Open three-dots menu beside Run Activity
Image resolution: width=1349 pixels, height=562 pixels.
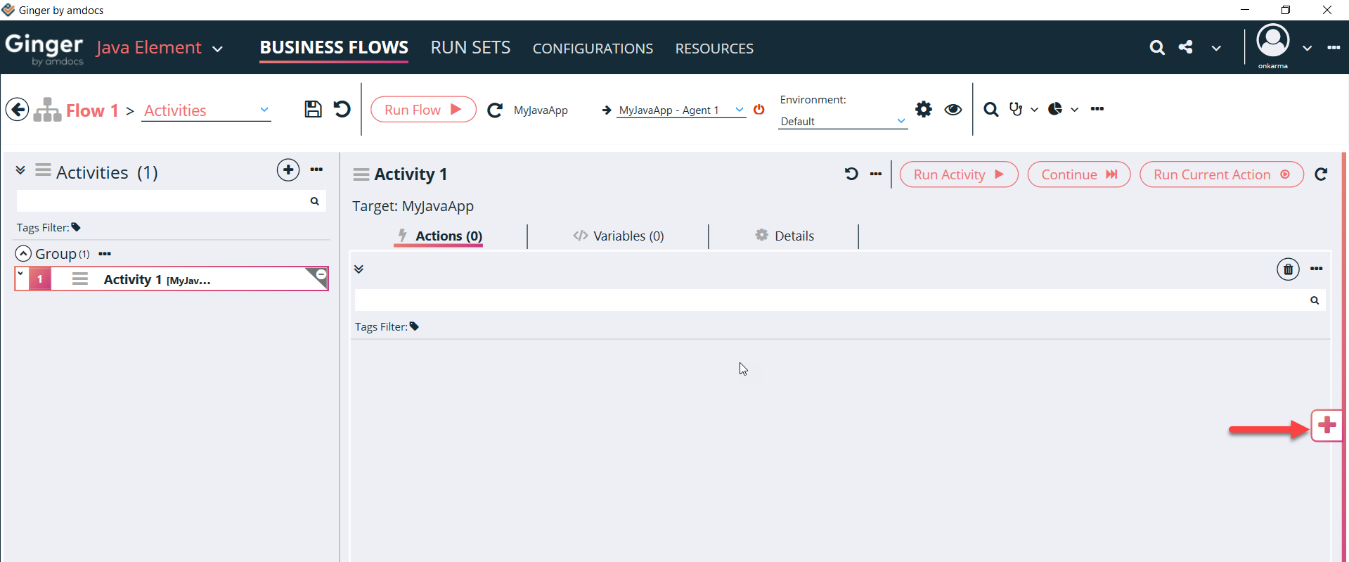tap(876, 174)
